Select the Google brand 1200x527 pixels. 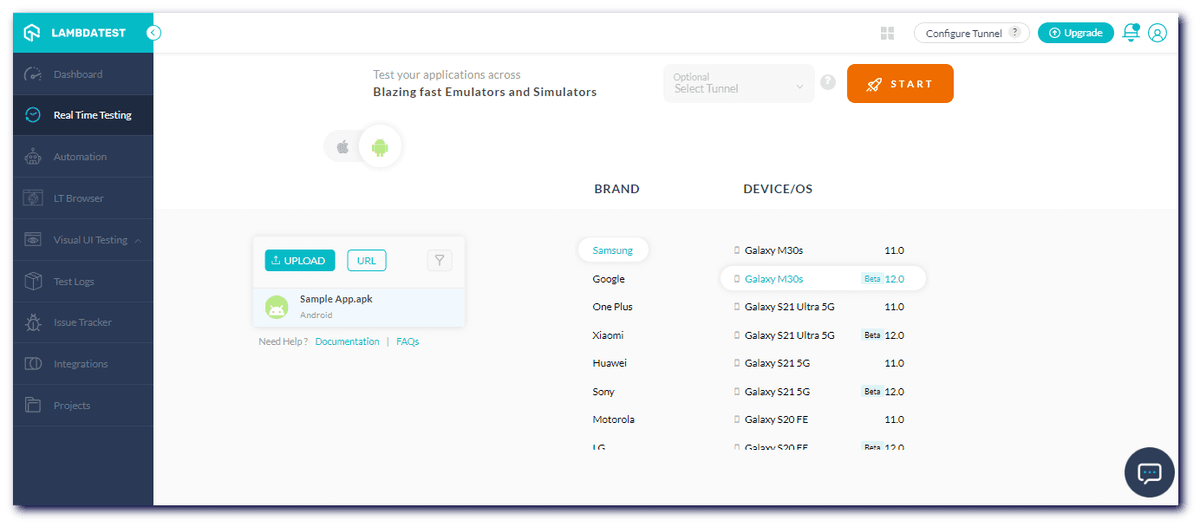coord(609,279)
